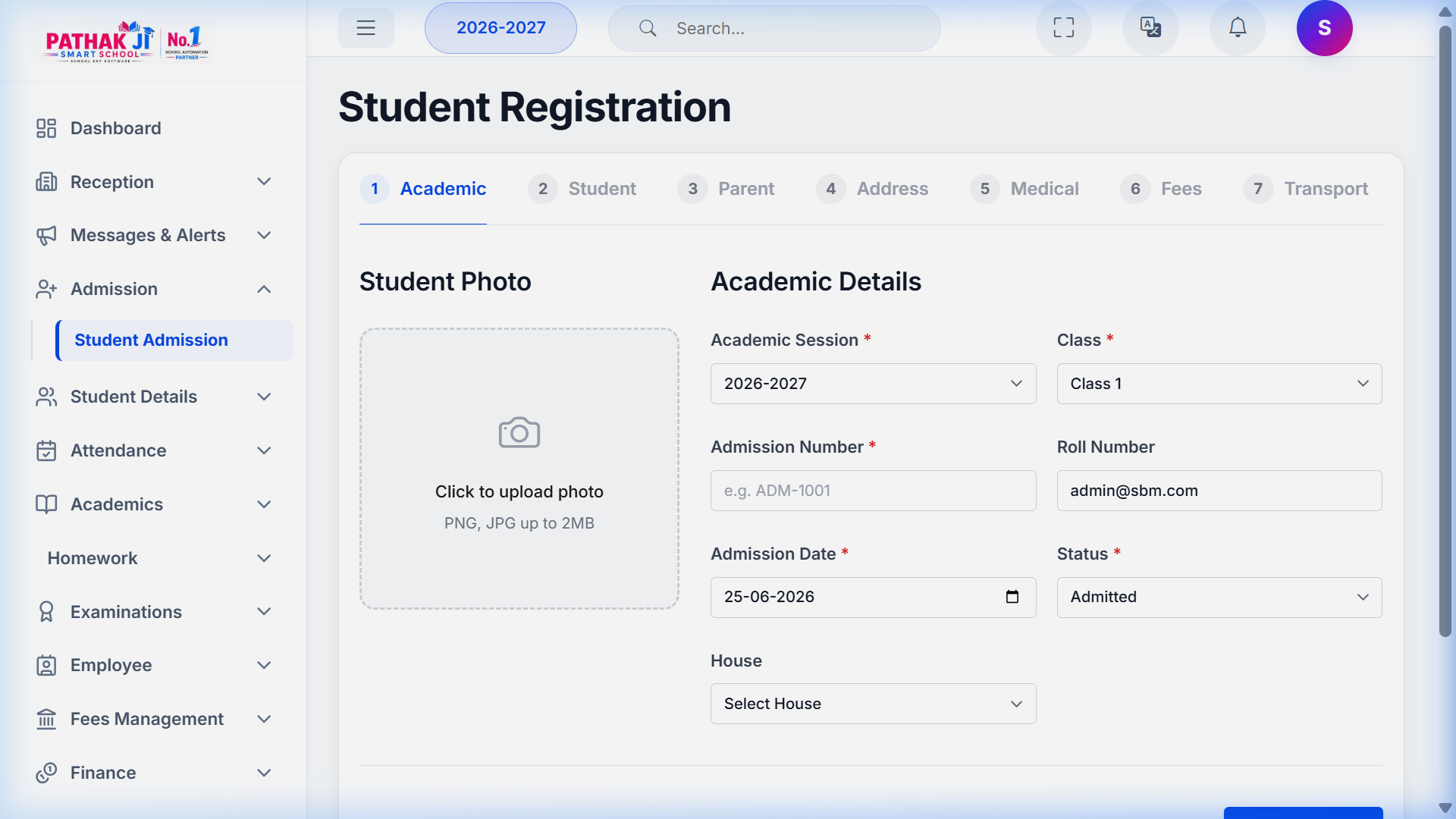This screenshot has height=819, width=1456.
Task: Expand the Student Details chevron
Action: pos(264,397)
